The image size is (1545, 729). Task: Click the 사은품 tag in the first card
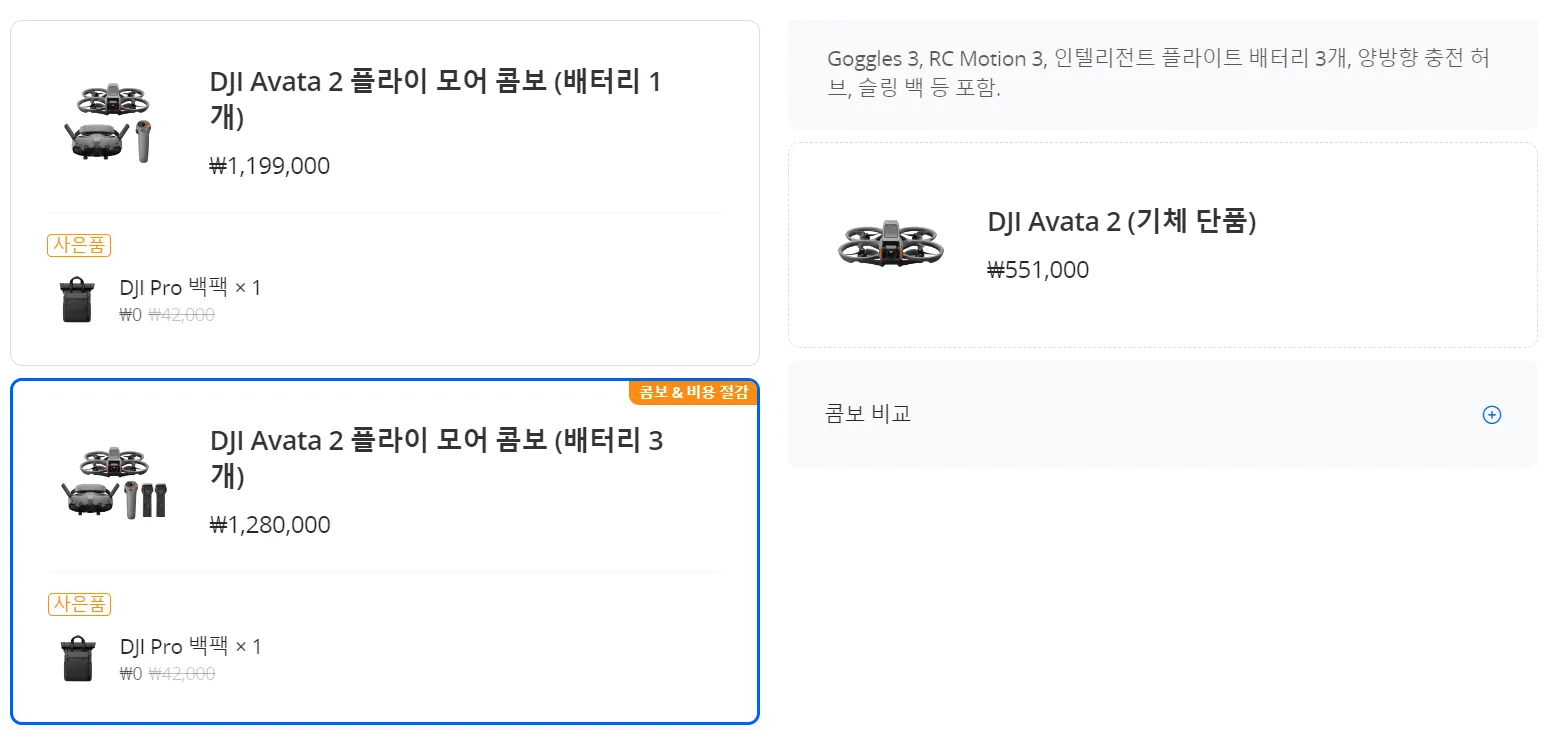(x=79, y=245)
